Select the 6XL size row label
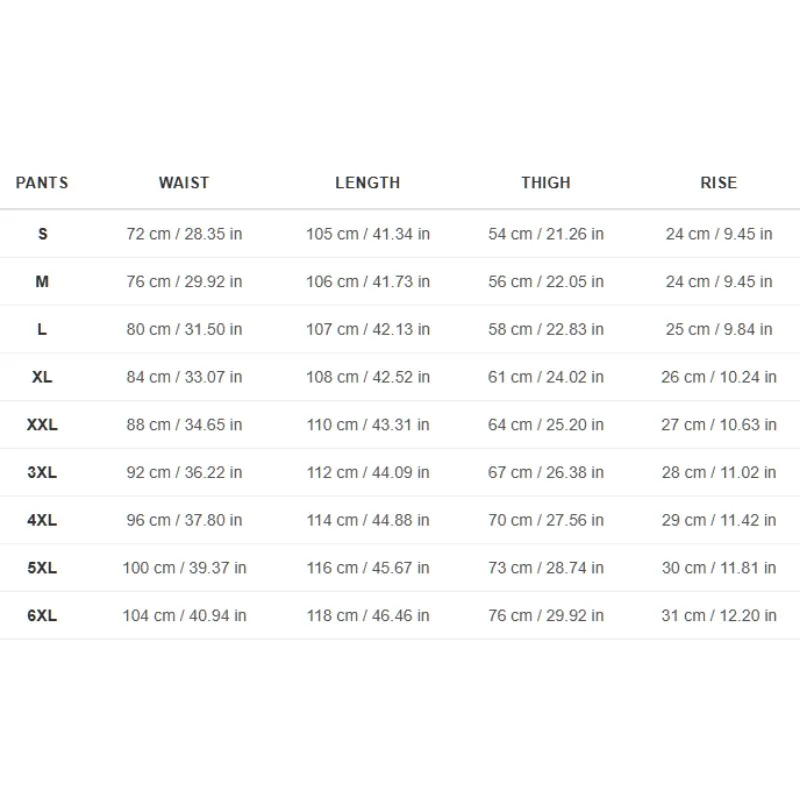The width and height of the screenshot is (800, 800). [42, 616]
